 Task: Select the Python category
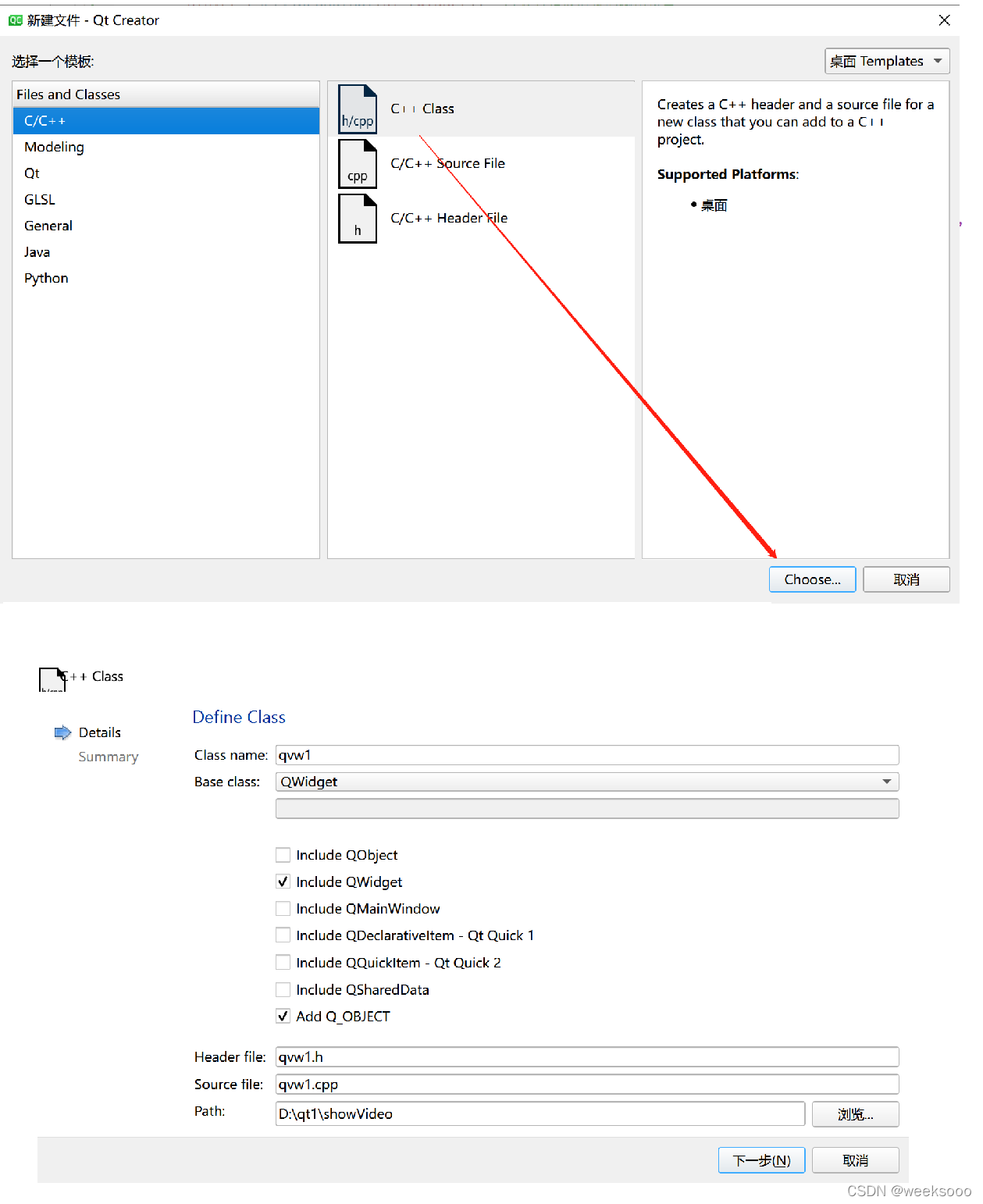pos(166,278)
